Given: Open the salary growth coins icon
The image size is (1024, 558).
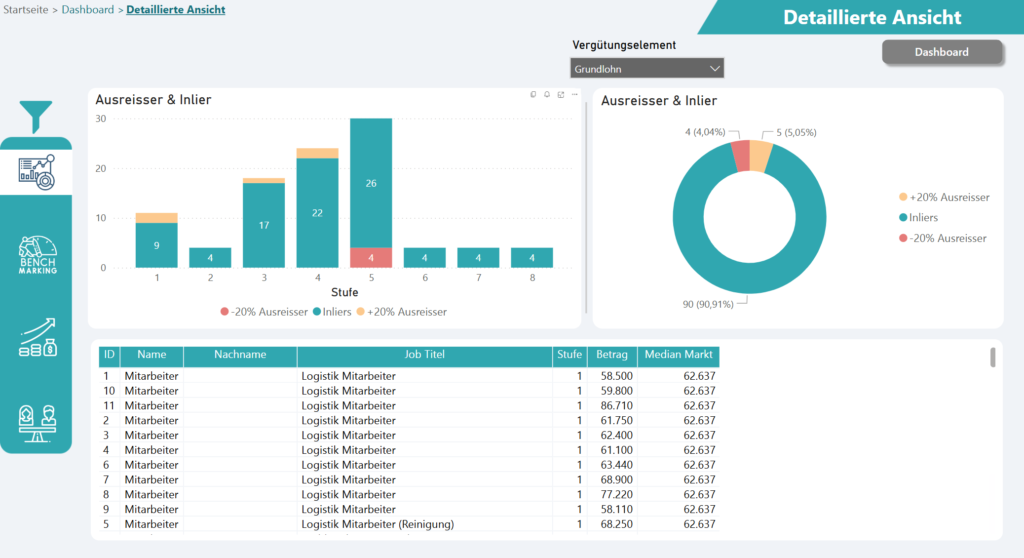Looking at the screenshot, I should (37, 338).
